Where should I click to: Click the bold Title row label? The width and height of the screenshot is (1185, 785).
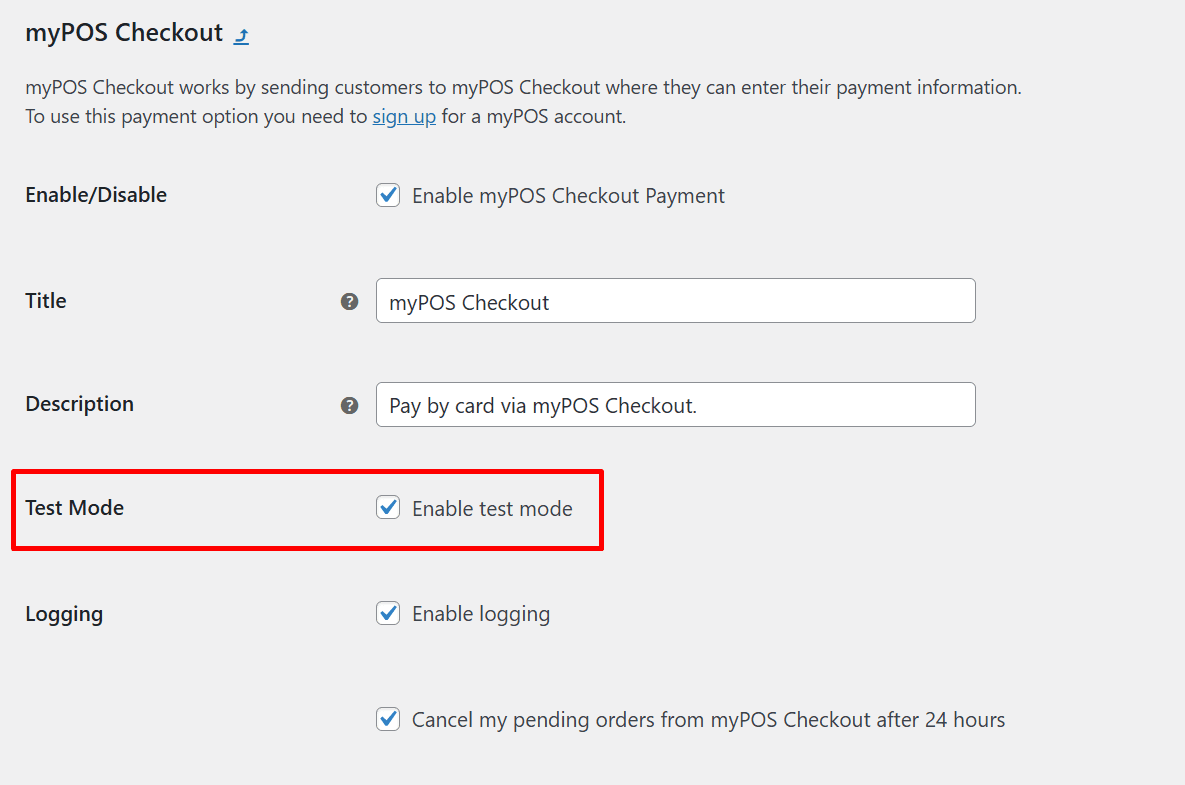(46, 301)
